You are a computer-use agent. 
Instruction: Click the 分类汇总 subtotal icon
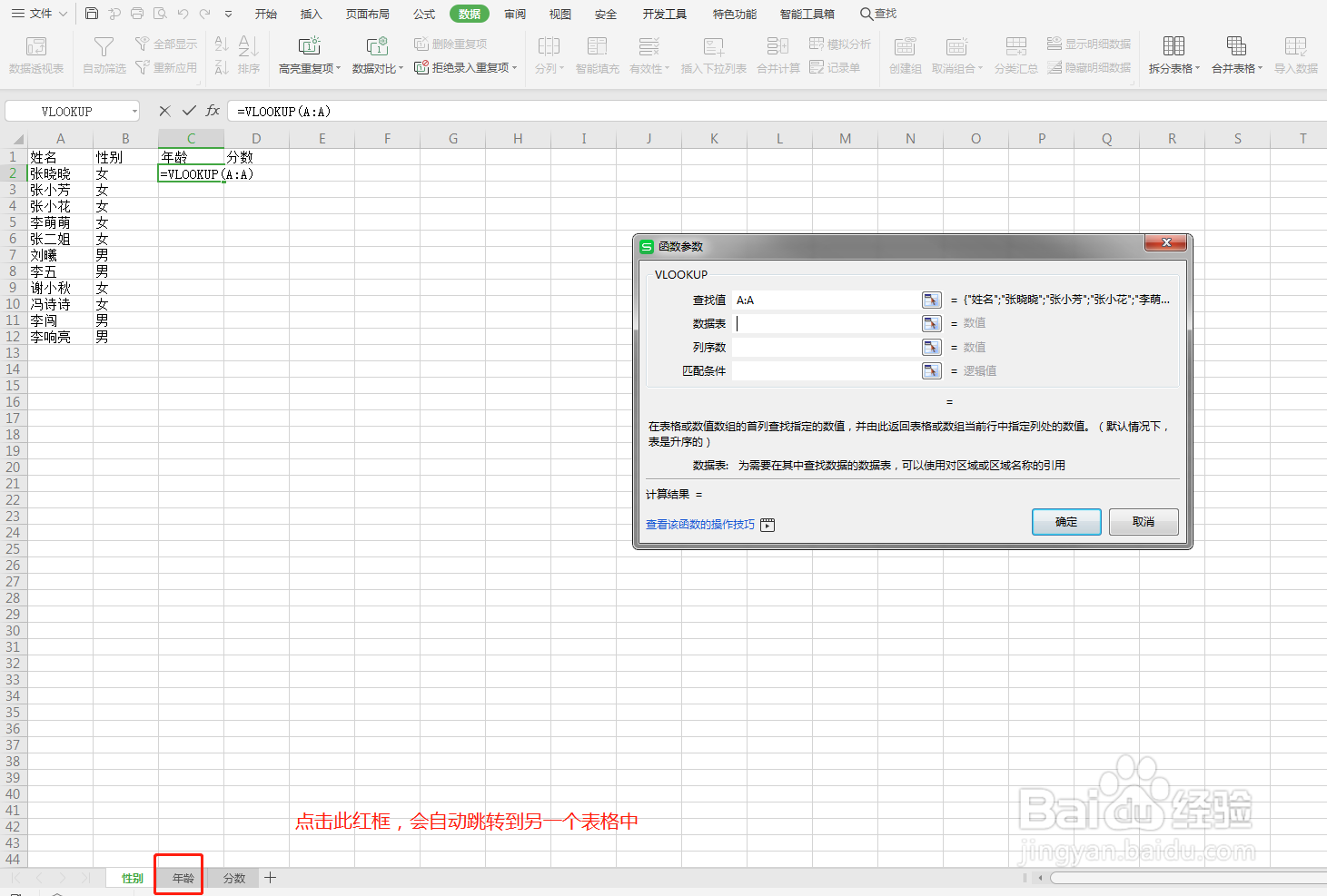tap(1015, 46)
